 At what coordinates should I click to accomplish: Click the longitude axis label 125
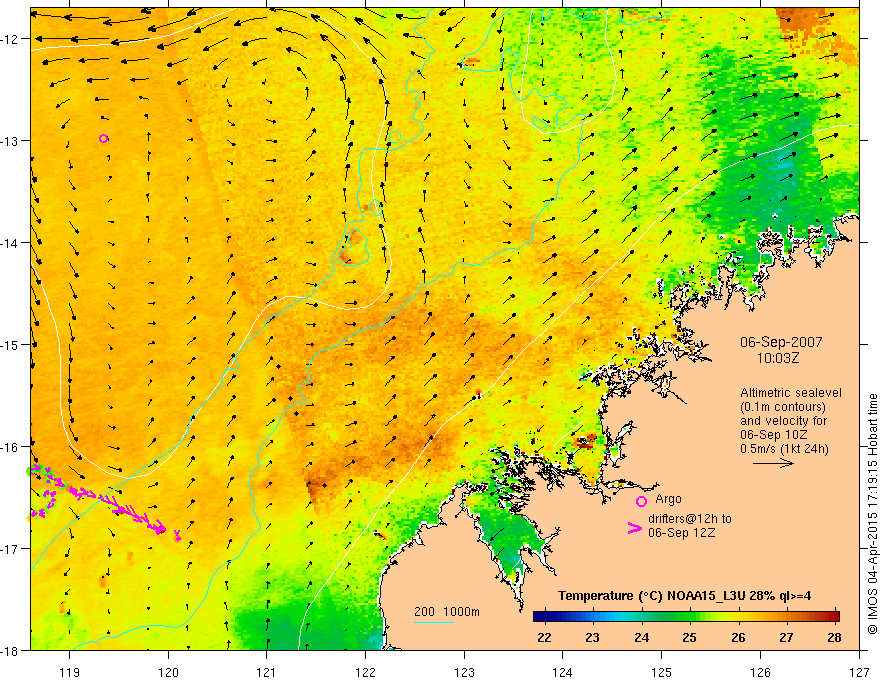pyautogui.click(x=661, y=672)
